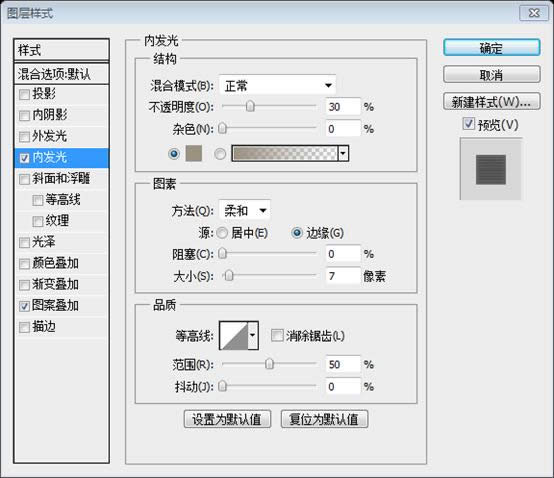554x478 pixels.
Task: Click the 等高线 contour thumbnail
Action: [234, 335]
